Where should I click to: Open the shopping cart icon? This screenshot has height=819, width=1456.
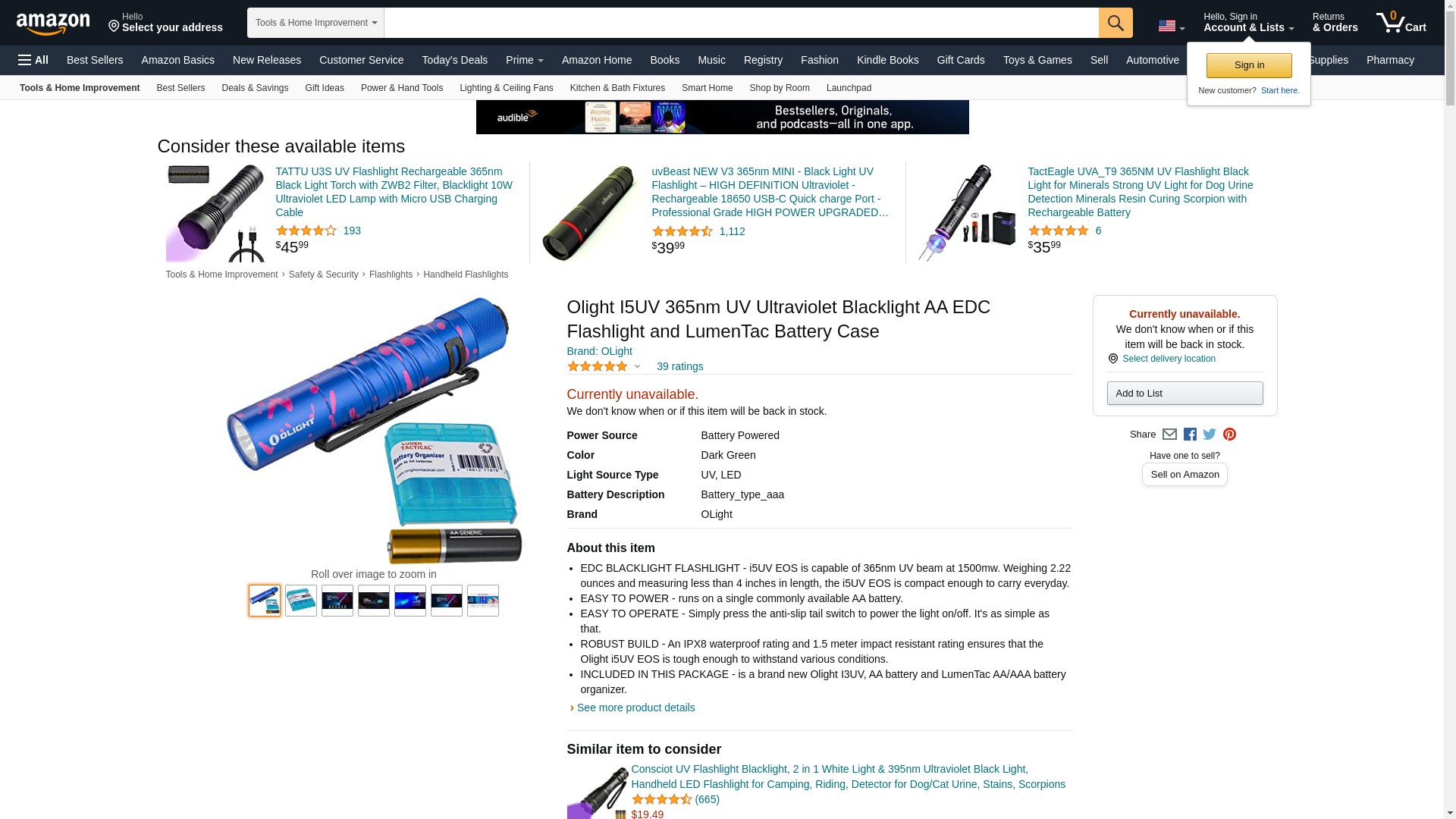1401,23
